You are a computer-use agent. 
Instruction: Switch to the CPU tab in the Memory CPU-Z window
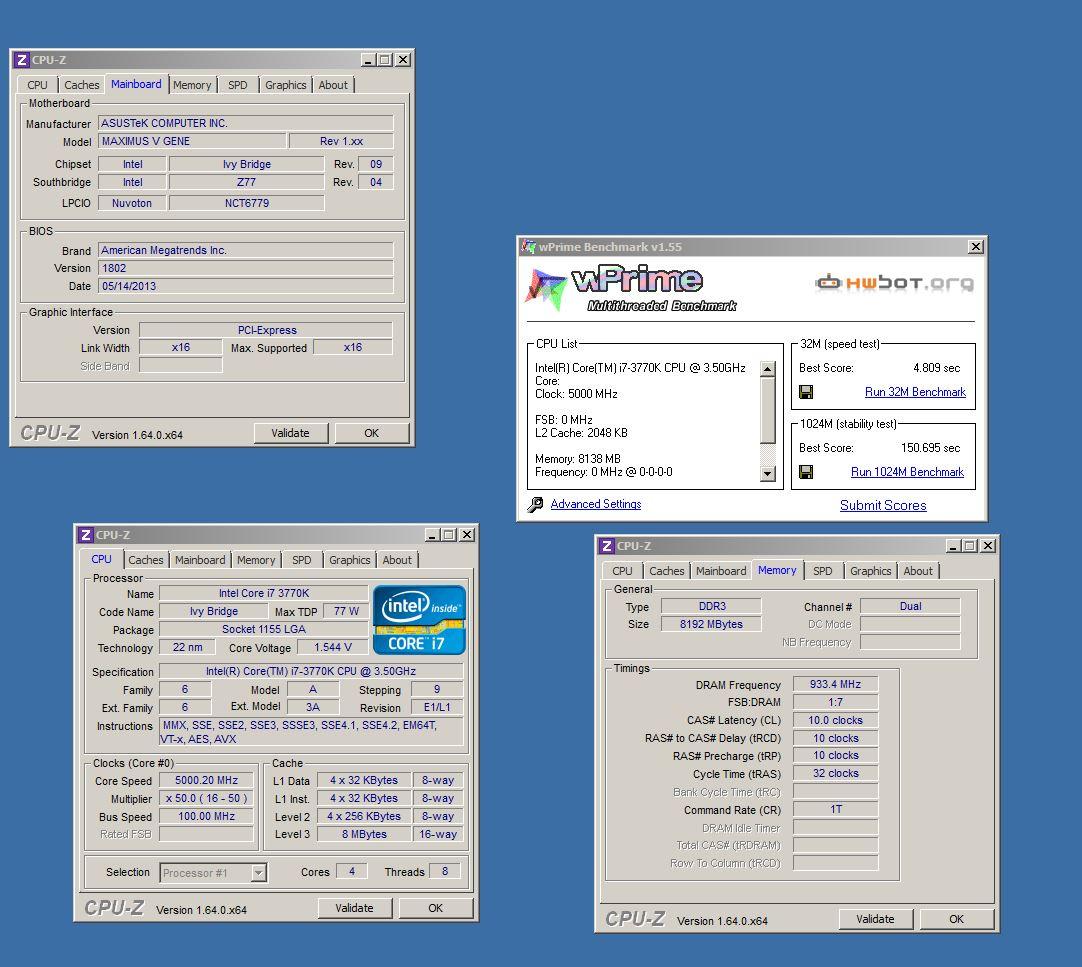[622, 571]
